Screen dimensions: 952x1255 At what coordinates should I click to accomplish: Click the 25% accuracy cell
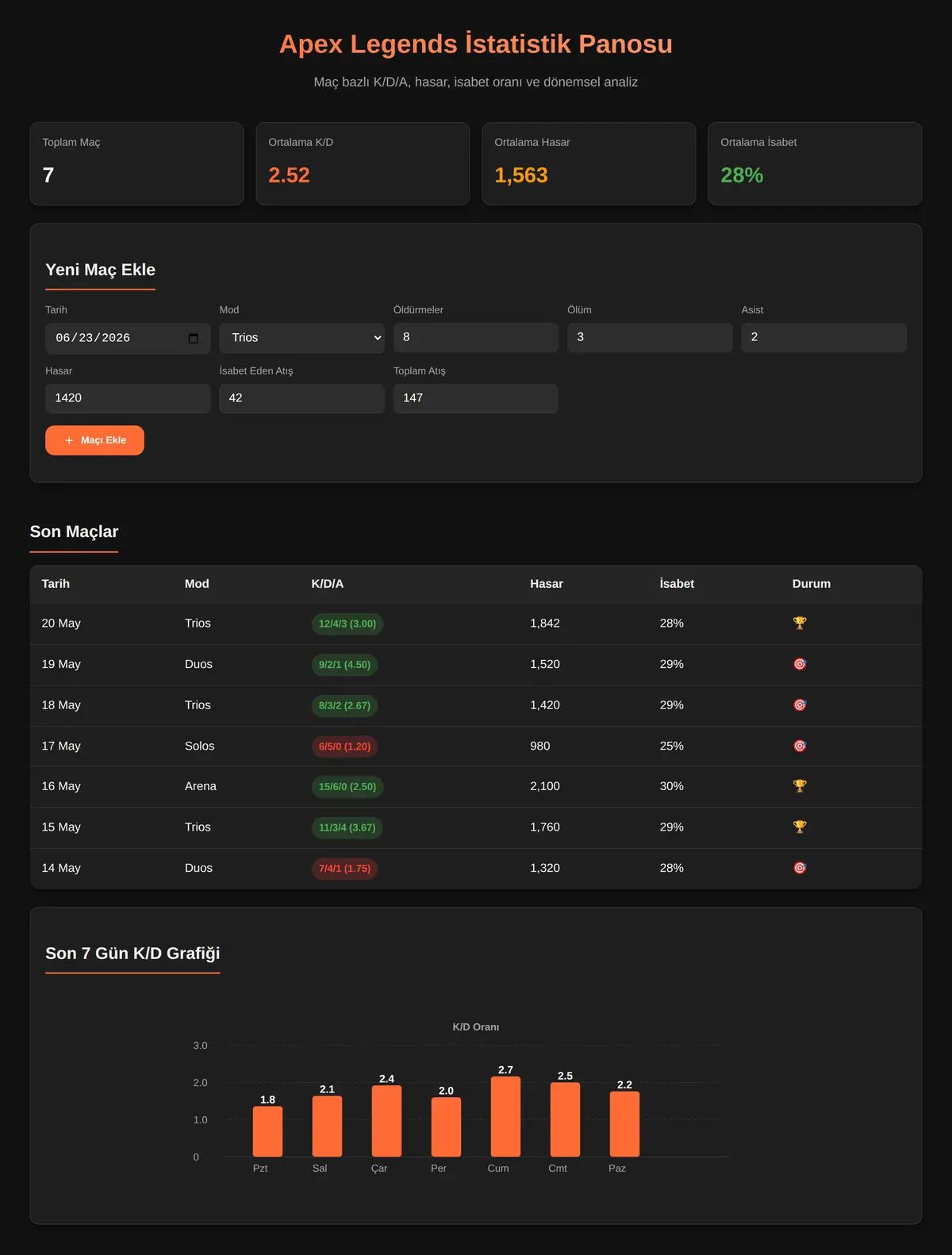click(x=672, y=746)
